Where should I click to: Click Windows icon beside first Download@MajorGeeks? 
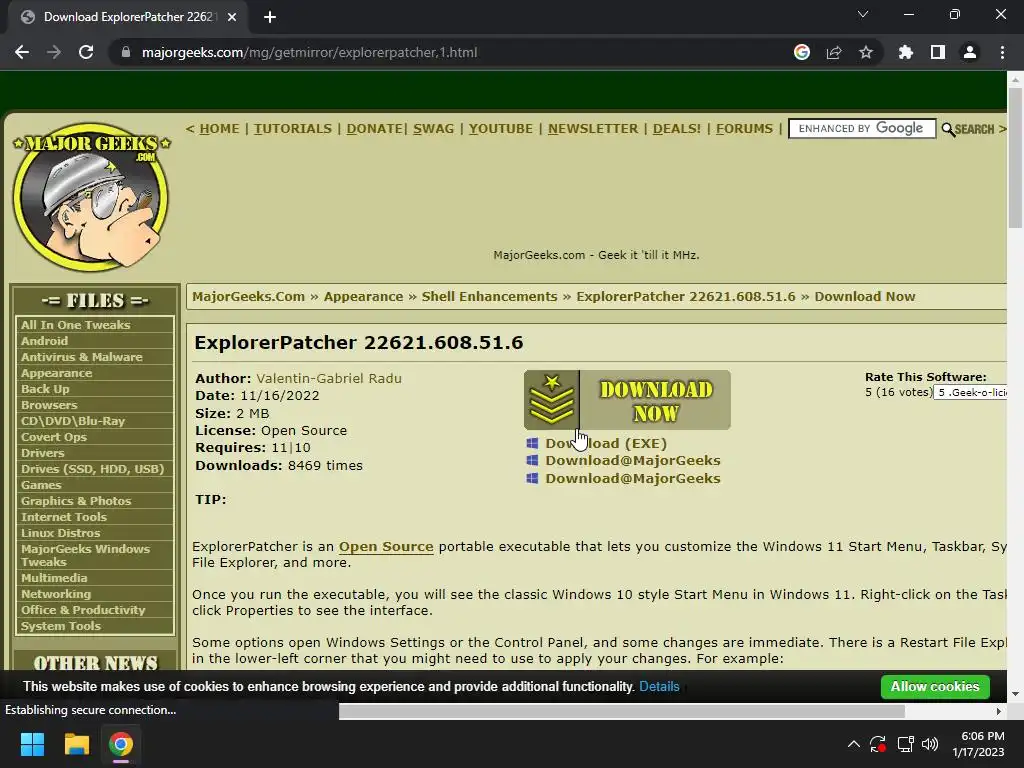pos(532,460)
